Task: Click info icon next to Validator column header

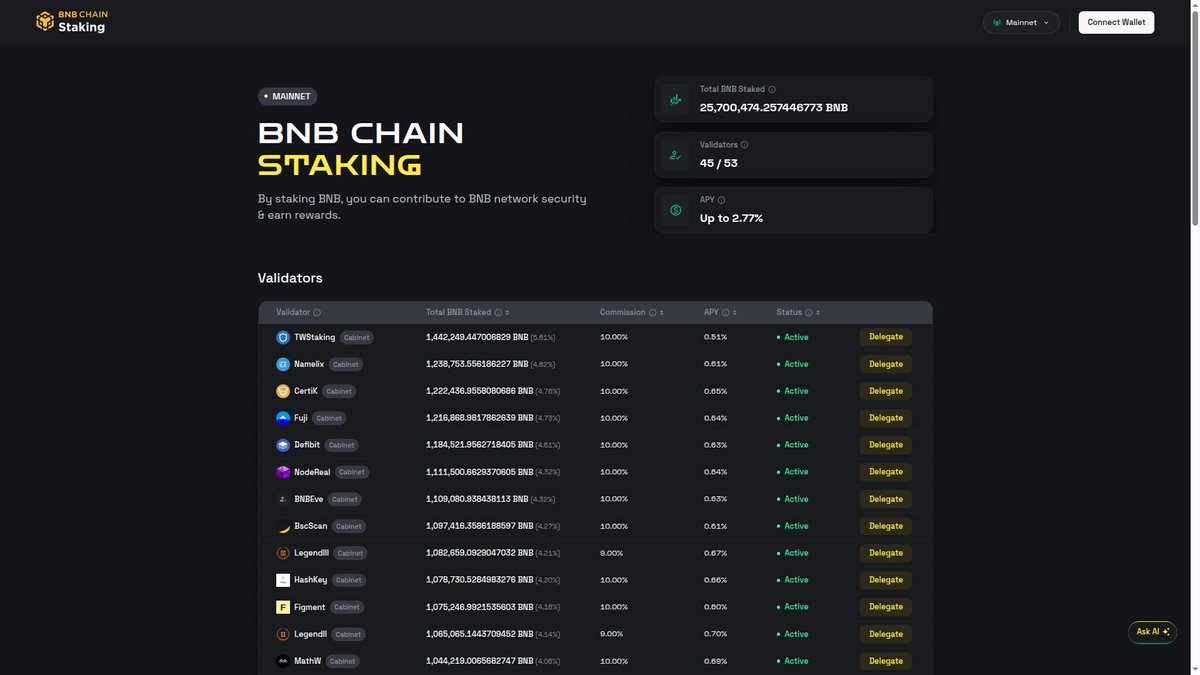Action: tap(317, 313)
